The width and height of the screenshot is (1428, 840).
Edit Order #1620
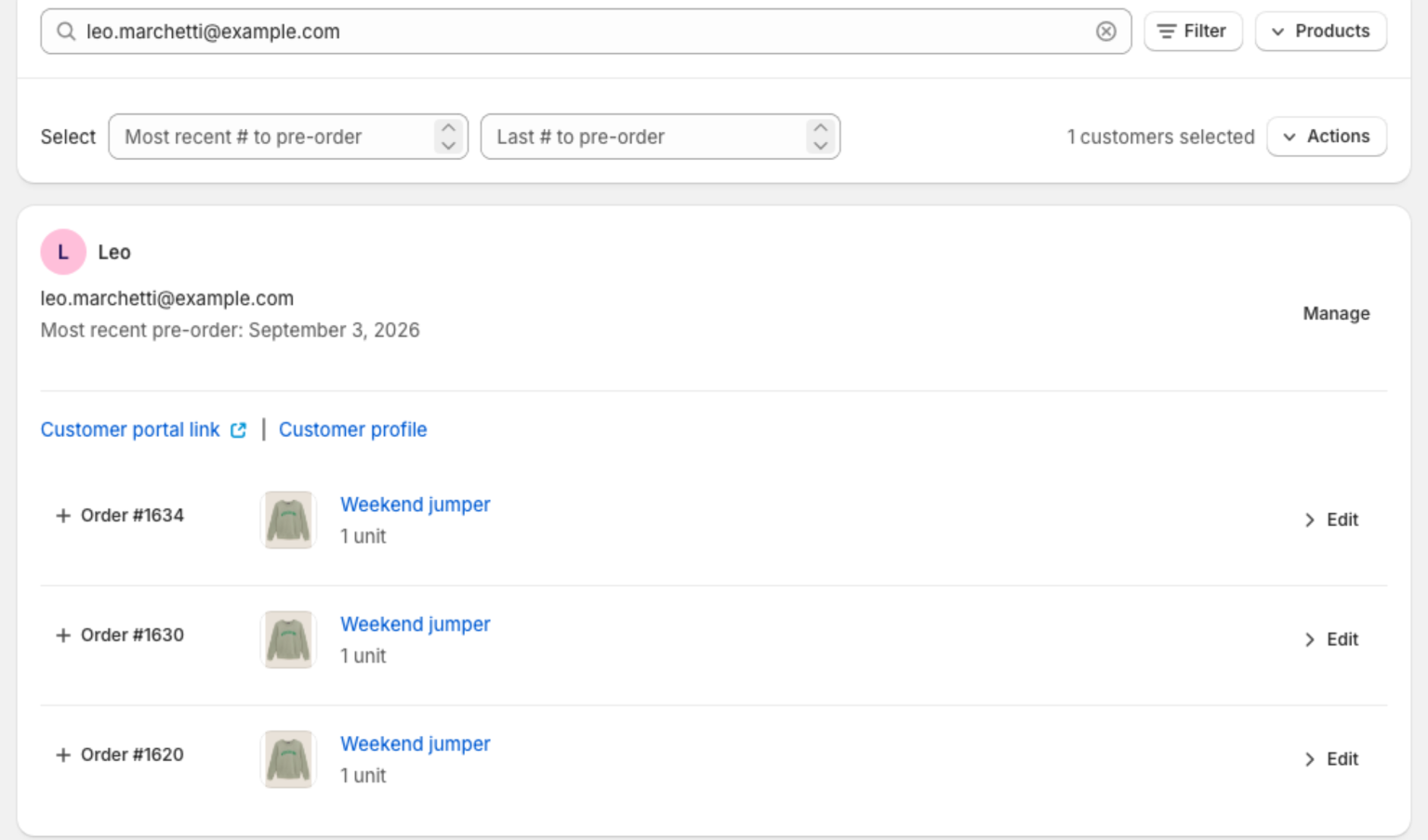(1331, 759)
